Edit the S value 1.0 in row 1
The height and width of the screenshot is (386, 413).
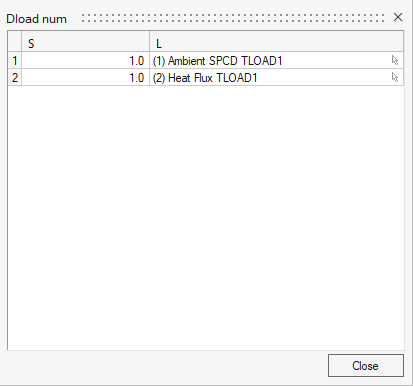coord(85,60)
